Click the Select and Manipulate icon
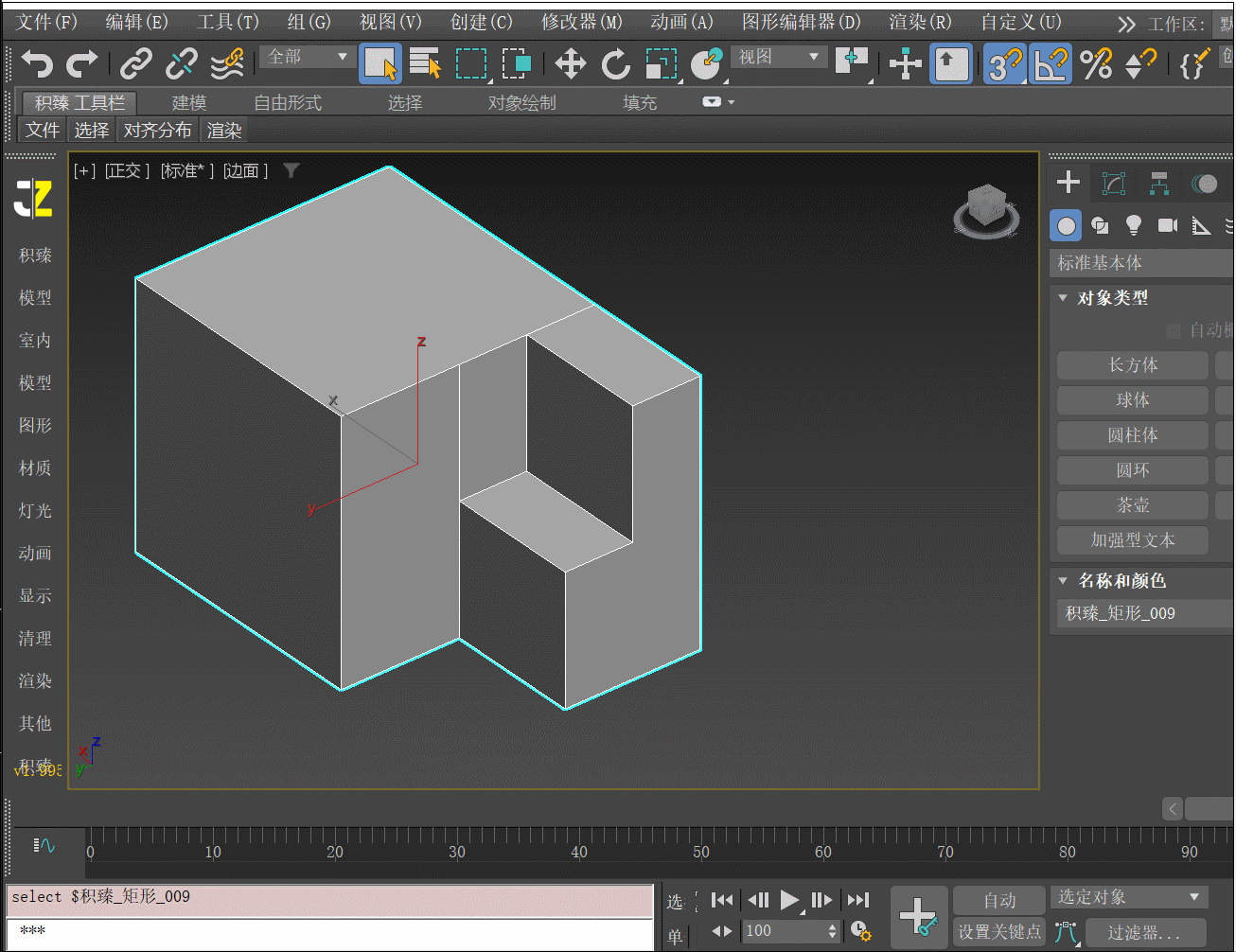The width and height of the screenshot is (1236, 952). pyautogui.click(x=906, y=64)
